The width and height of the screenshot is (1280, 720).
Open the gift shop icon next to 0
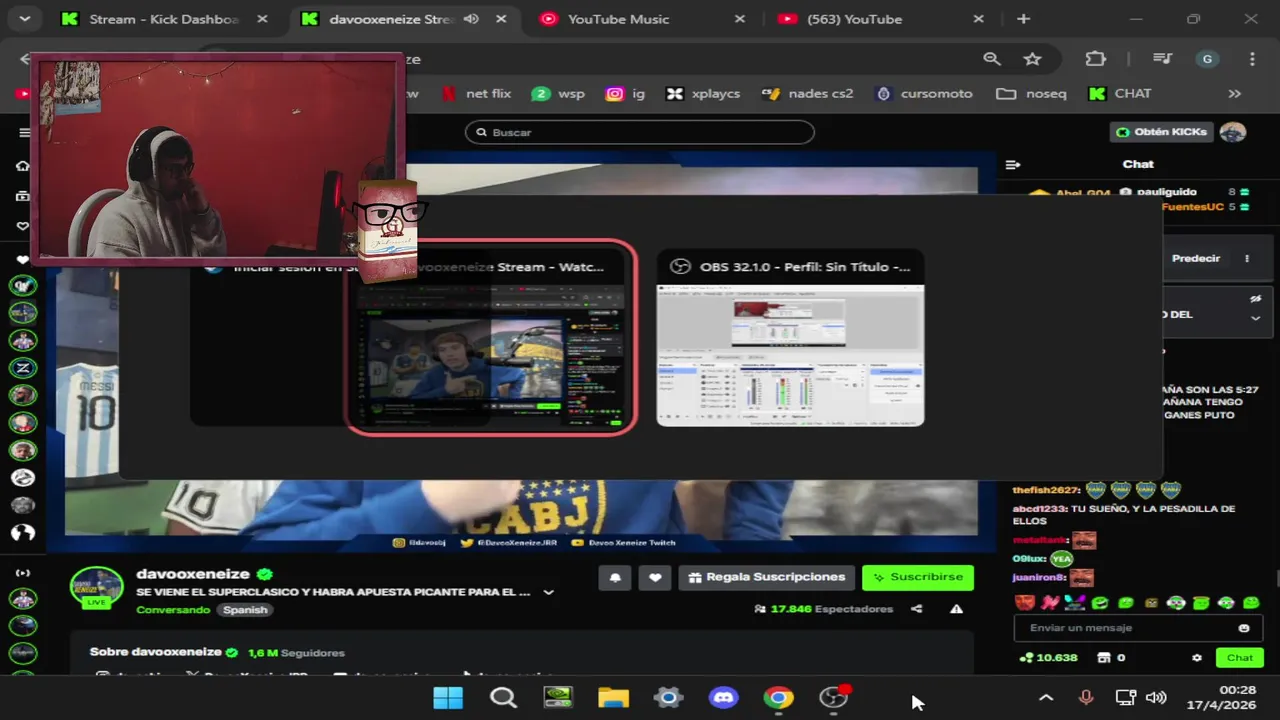pos(1104,658)
